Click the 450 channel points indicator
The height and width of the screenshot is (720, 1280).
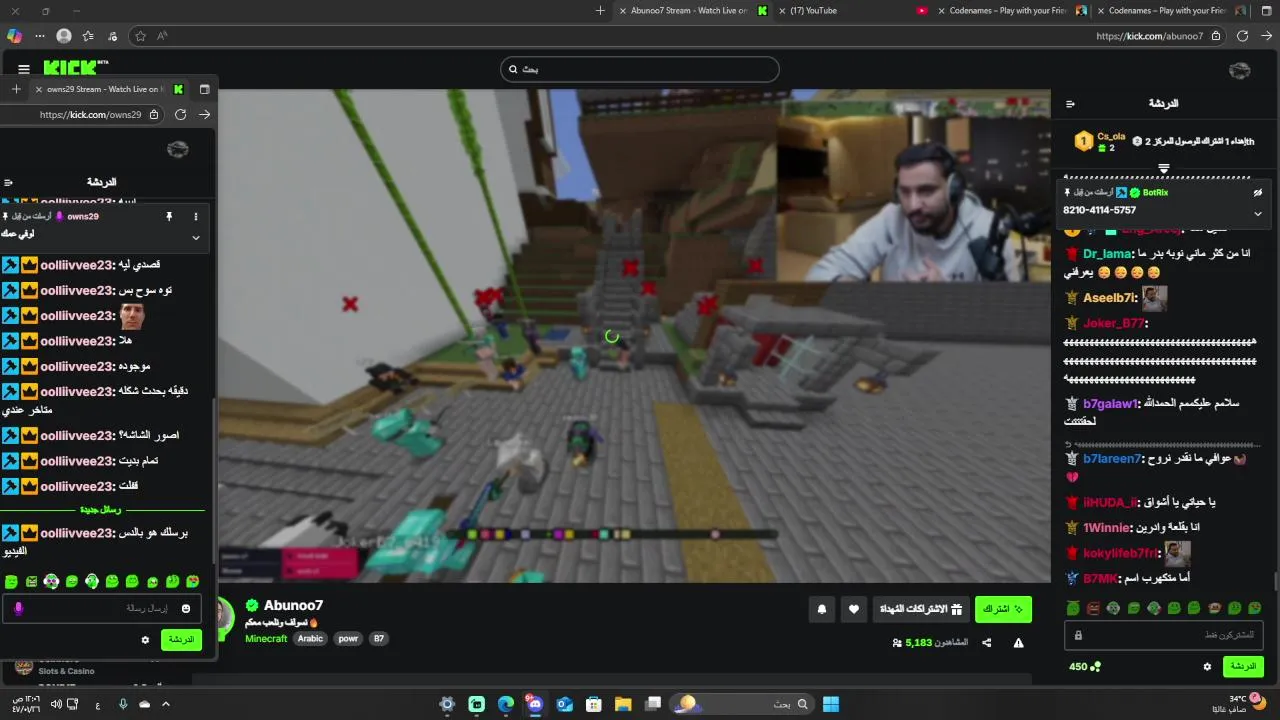tap(1084, 667)
